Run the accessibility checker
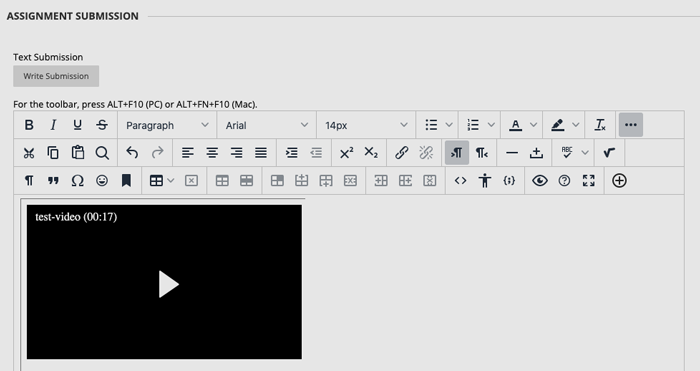 [x=485, y=180]
